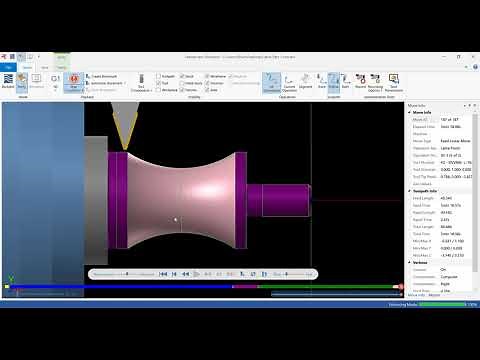Image resolution: width=480 pixels, height=360 pixels.
Task: Open Recording Options
Action: tap(375, 83)
